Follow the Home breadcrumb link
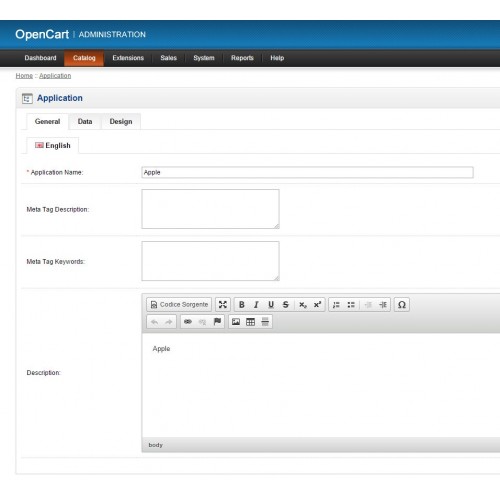The height and width of the screenshot is (500, 500). click(24, 76)
